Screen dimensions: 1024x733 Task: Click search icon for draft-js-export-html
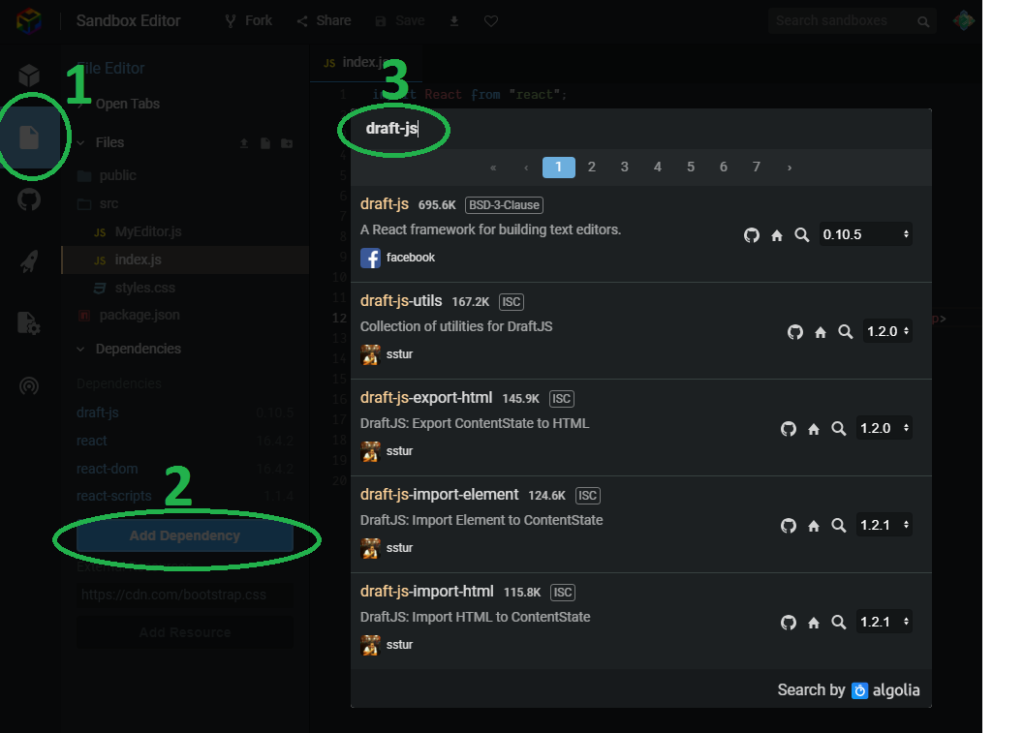(838, 429)
